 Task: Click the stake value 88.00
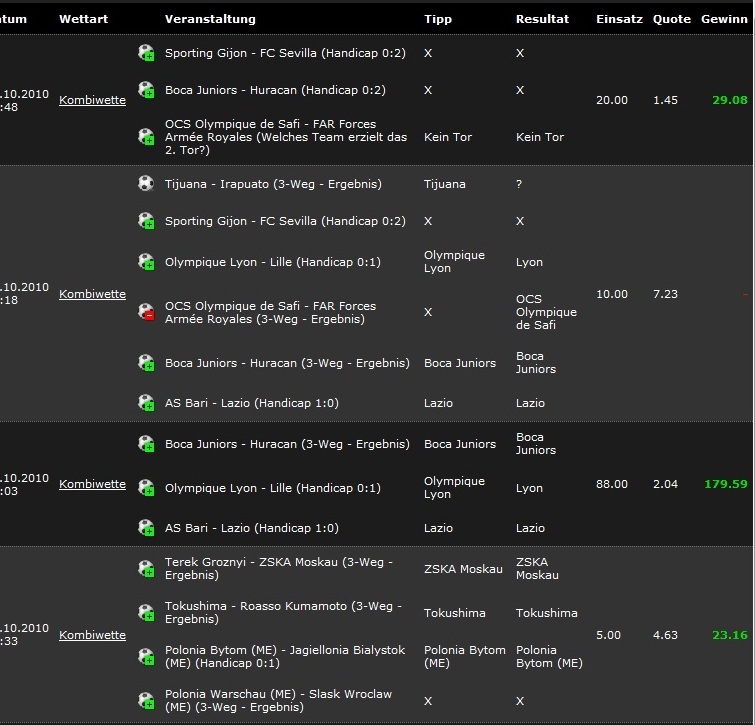coord(612,484)
